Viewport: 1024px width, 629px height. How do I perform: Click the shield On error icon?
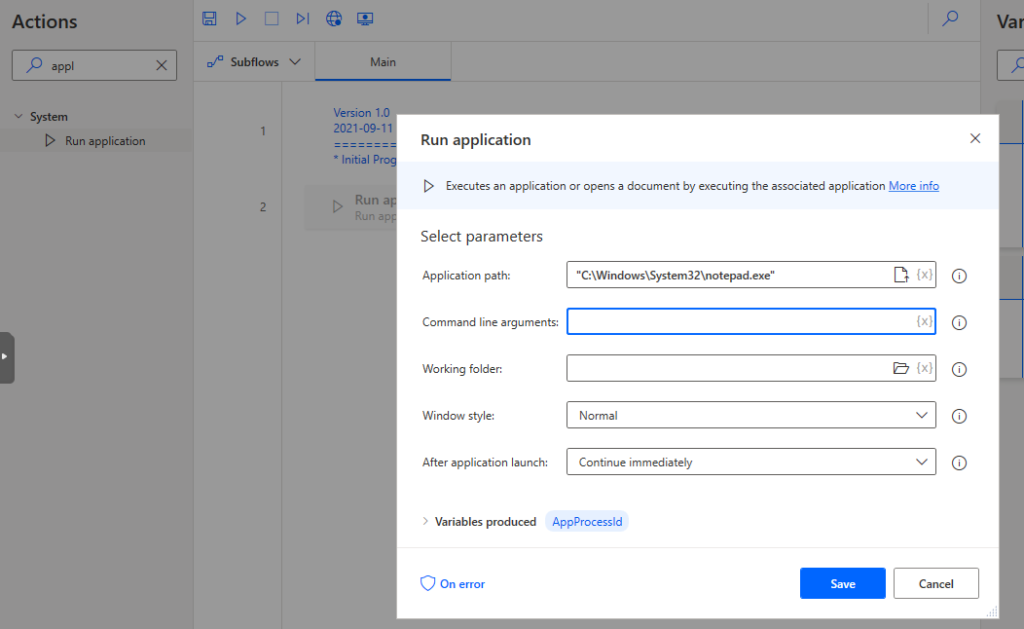pos(428,583)
